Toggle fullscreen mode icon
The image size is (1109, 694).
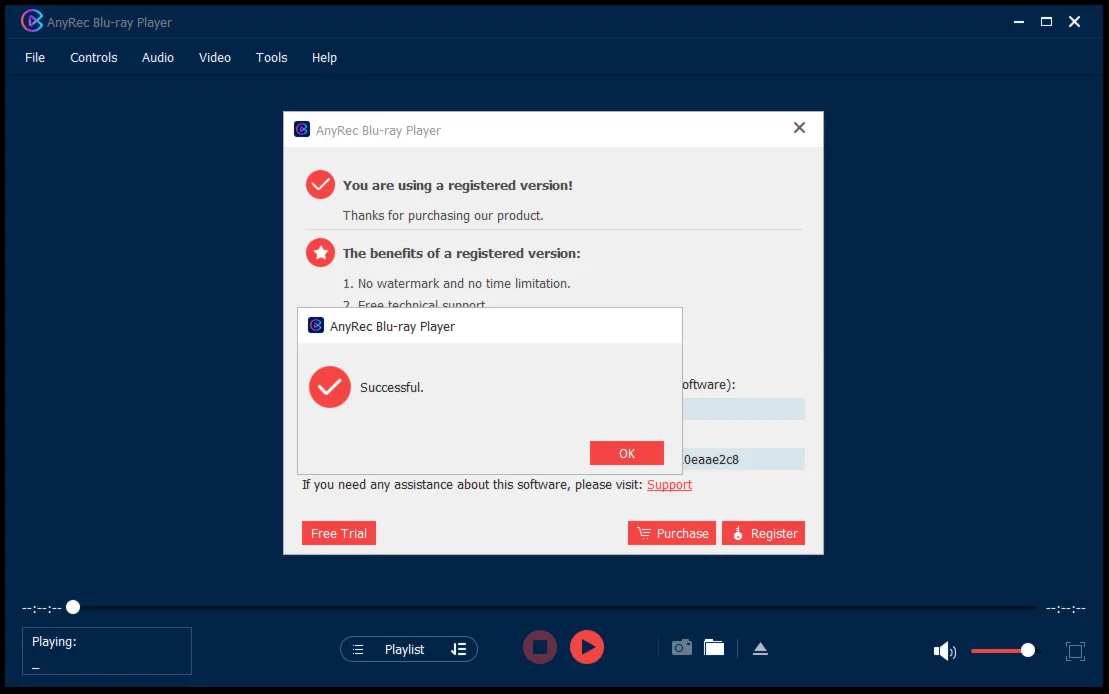[1075, 651]
